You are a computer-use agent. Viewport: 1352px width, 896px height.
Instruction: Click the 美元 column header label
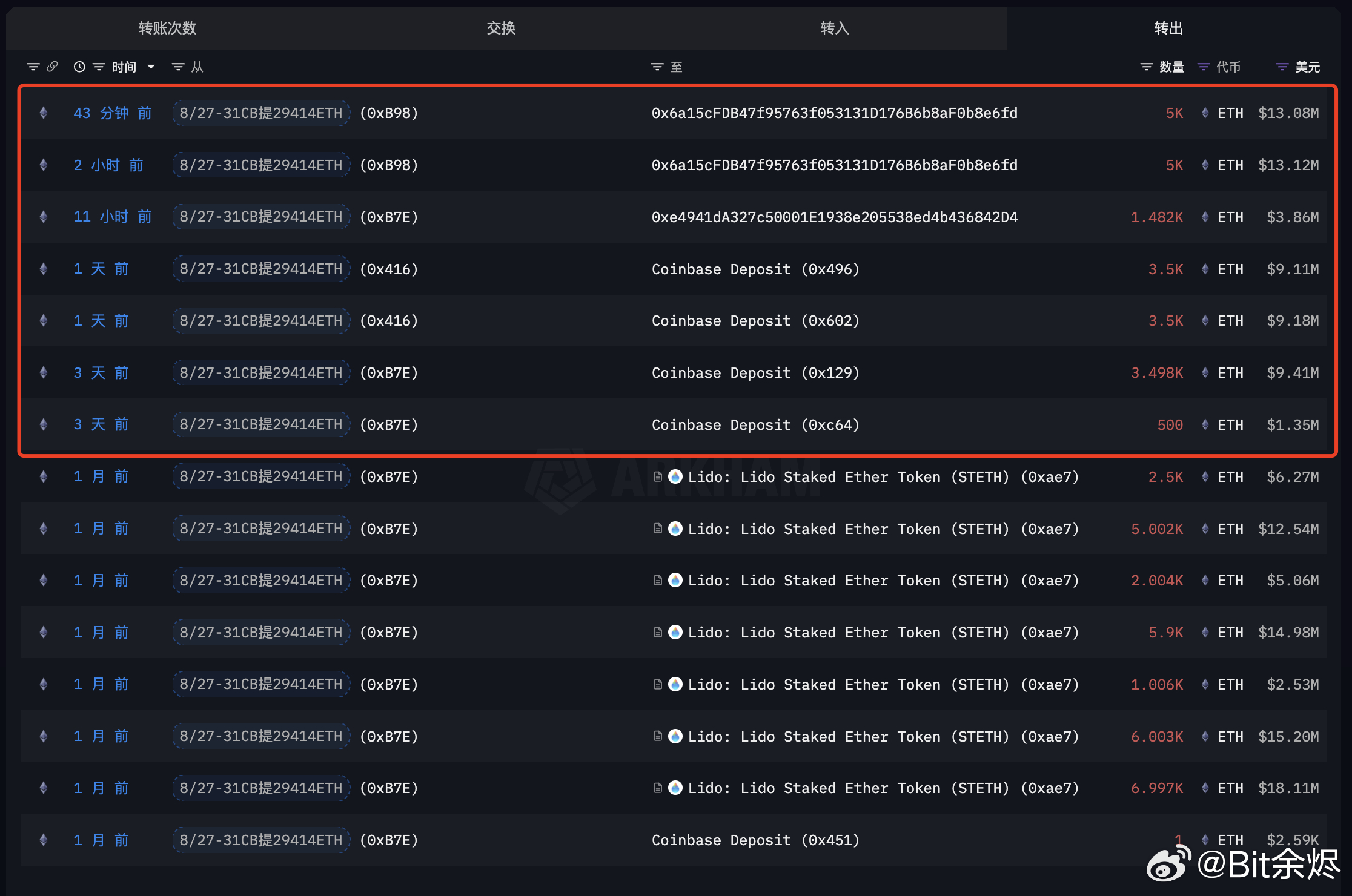tap(1307, 67)
